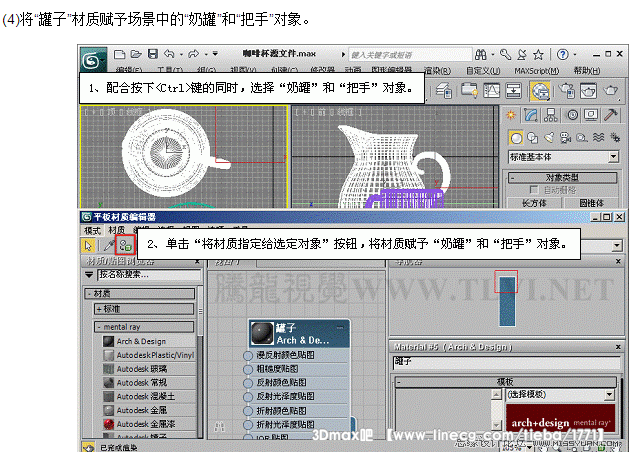Click the 罐子 material name field
The height and width of the screenshot is (452, 633).
506,362
